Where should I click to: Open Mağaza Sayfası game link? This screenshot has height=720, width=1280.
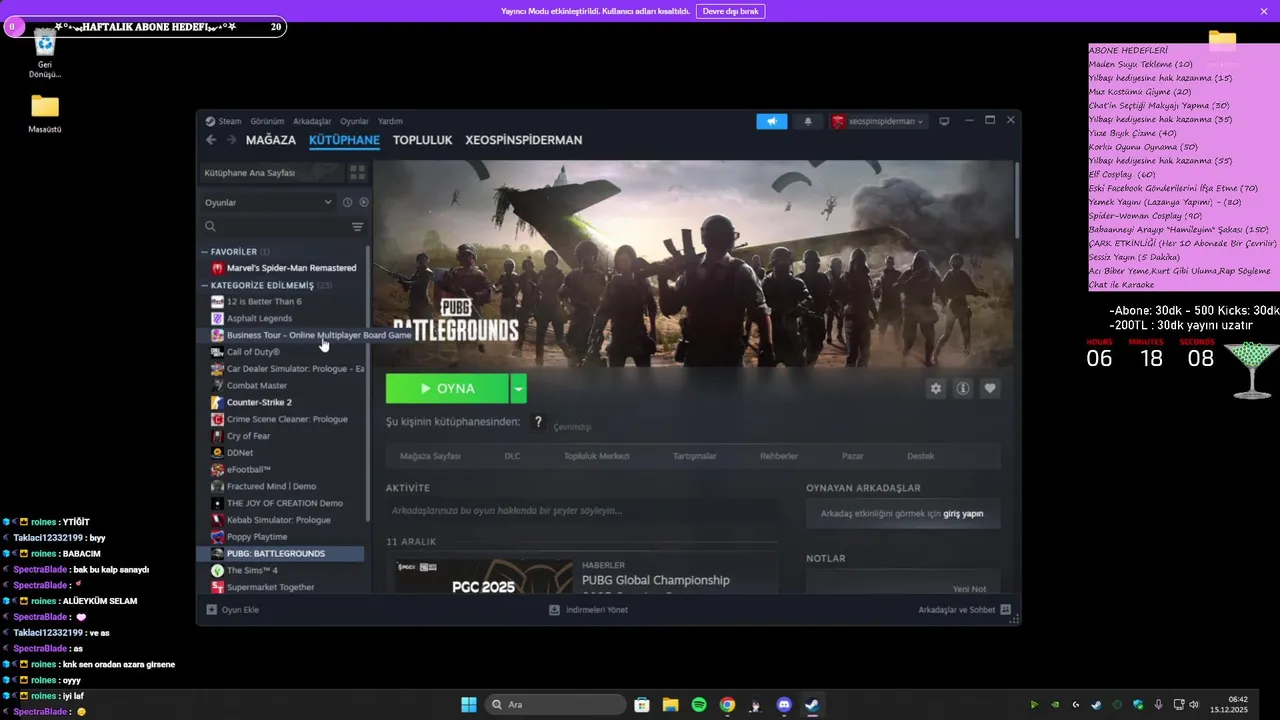tap(430, 456)
